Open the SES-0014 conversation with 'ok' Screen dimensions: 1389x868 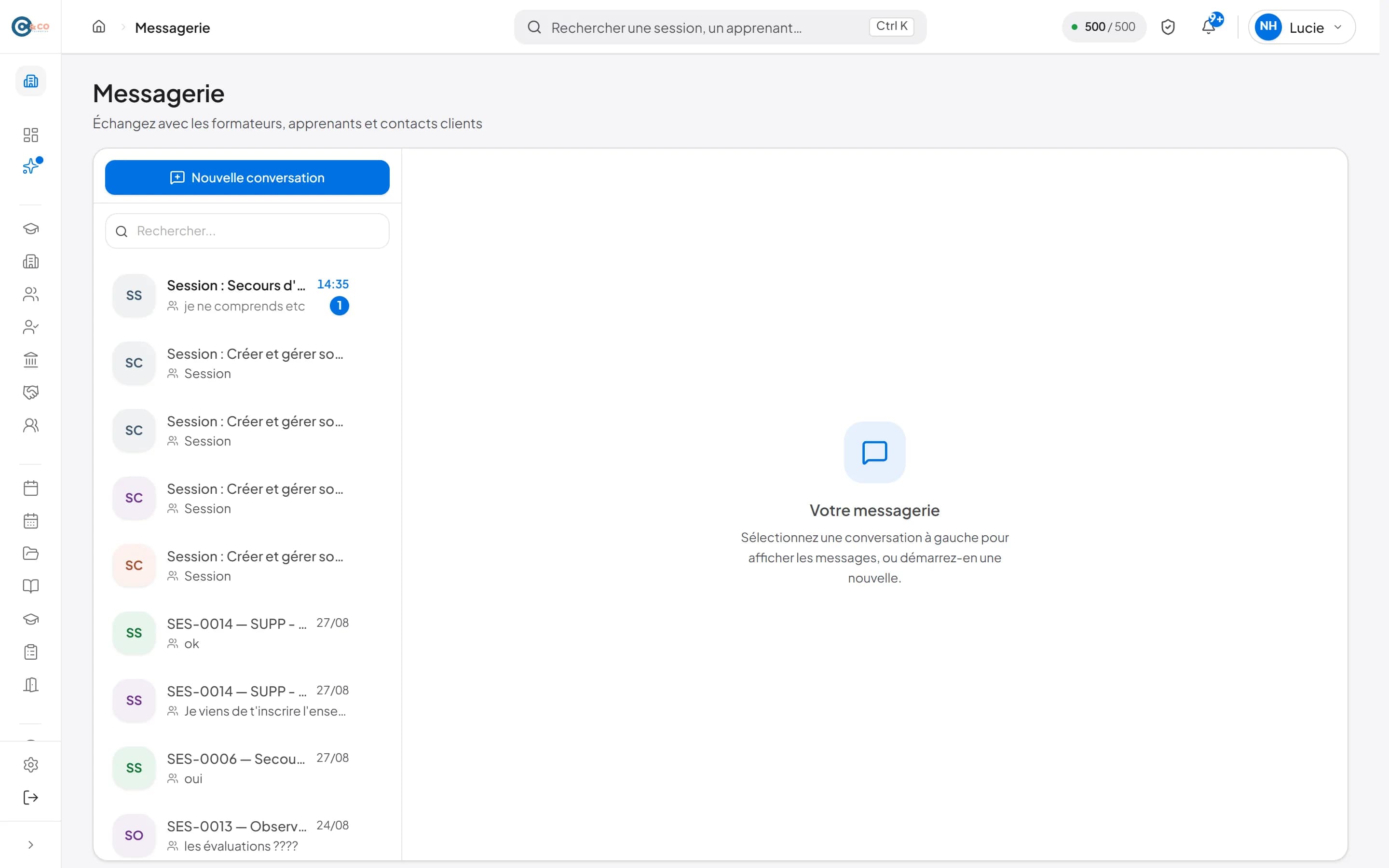tap(247, 633)
